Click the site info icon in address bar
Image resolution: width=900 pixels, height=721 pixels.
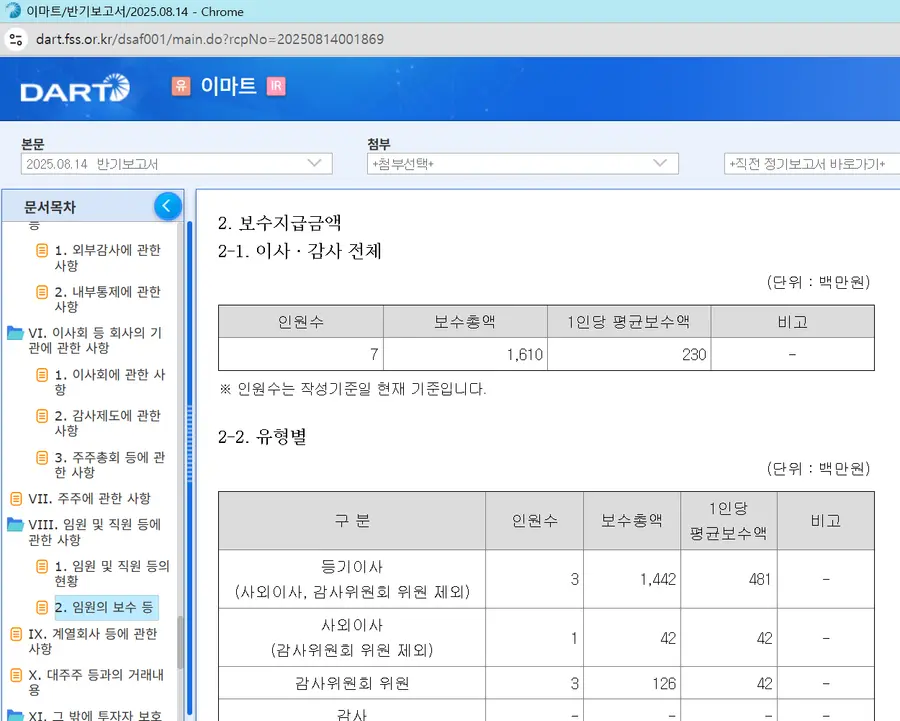click(16, 40)
